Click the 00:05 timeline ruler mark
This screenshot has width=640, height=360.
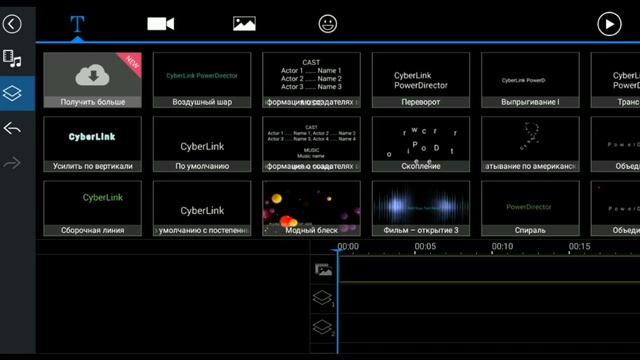(425, 247)
